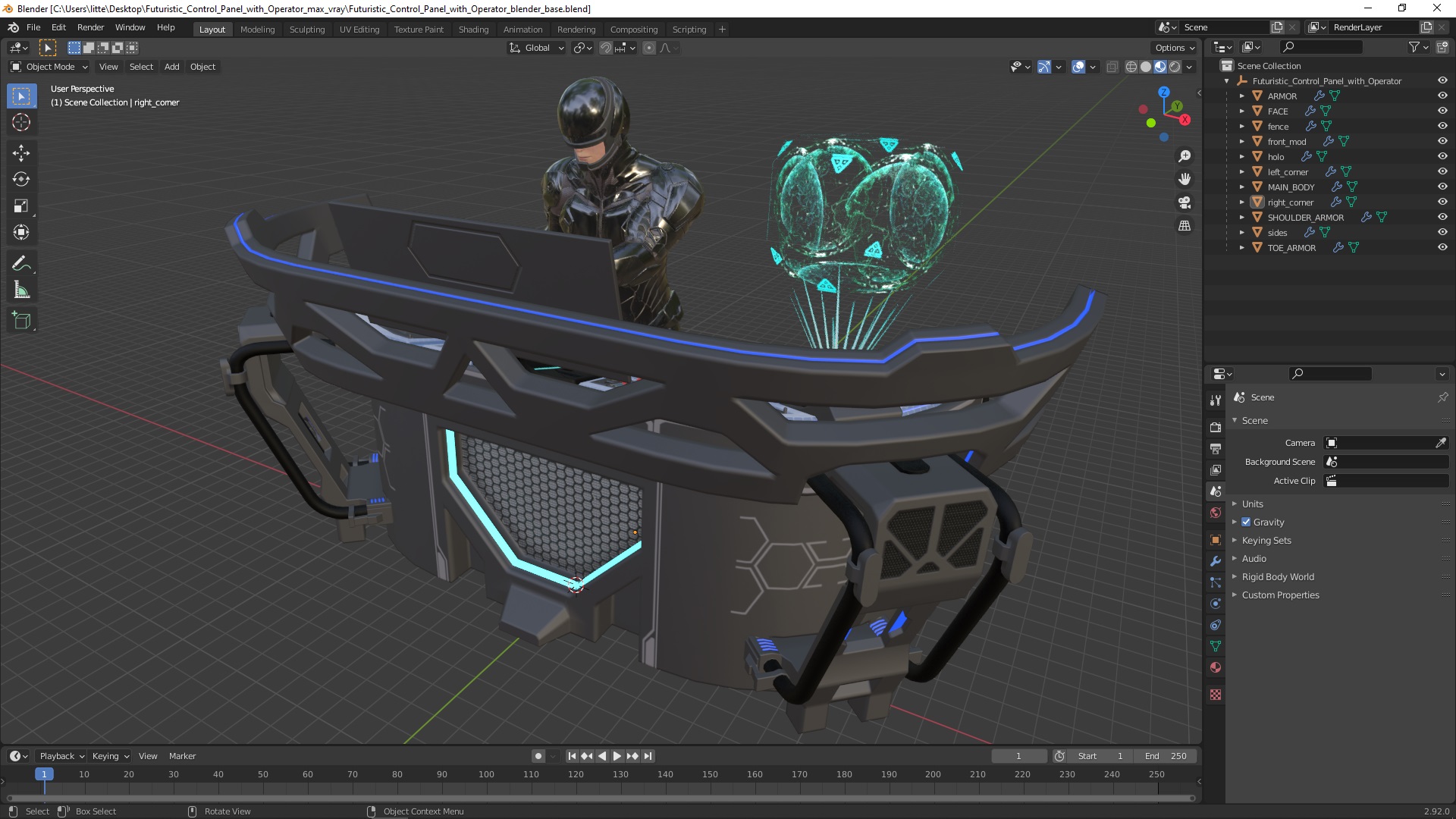Click the outliner search field
This screenshot has height=819, width=1456.
[x=1320, y=47]
